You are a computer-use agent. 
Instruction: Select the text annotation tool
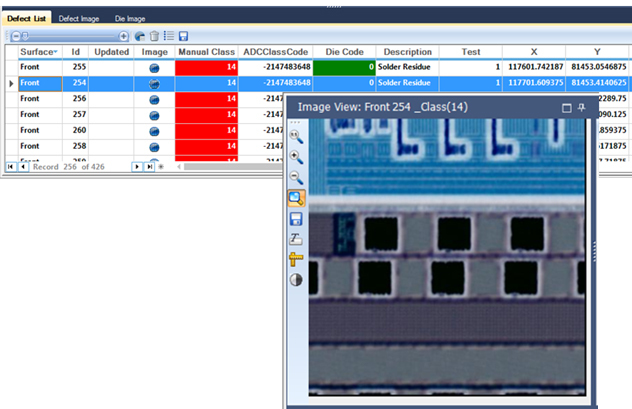pyautogui.click(x=297, y=239)
